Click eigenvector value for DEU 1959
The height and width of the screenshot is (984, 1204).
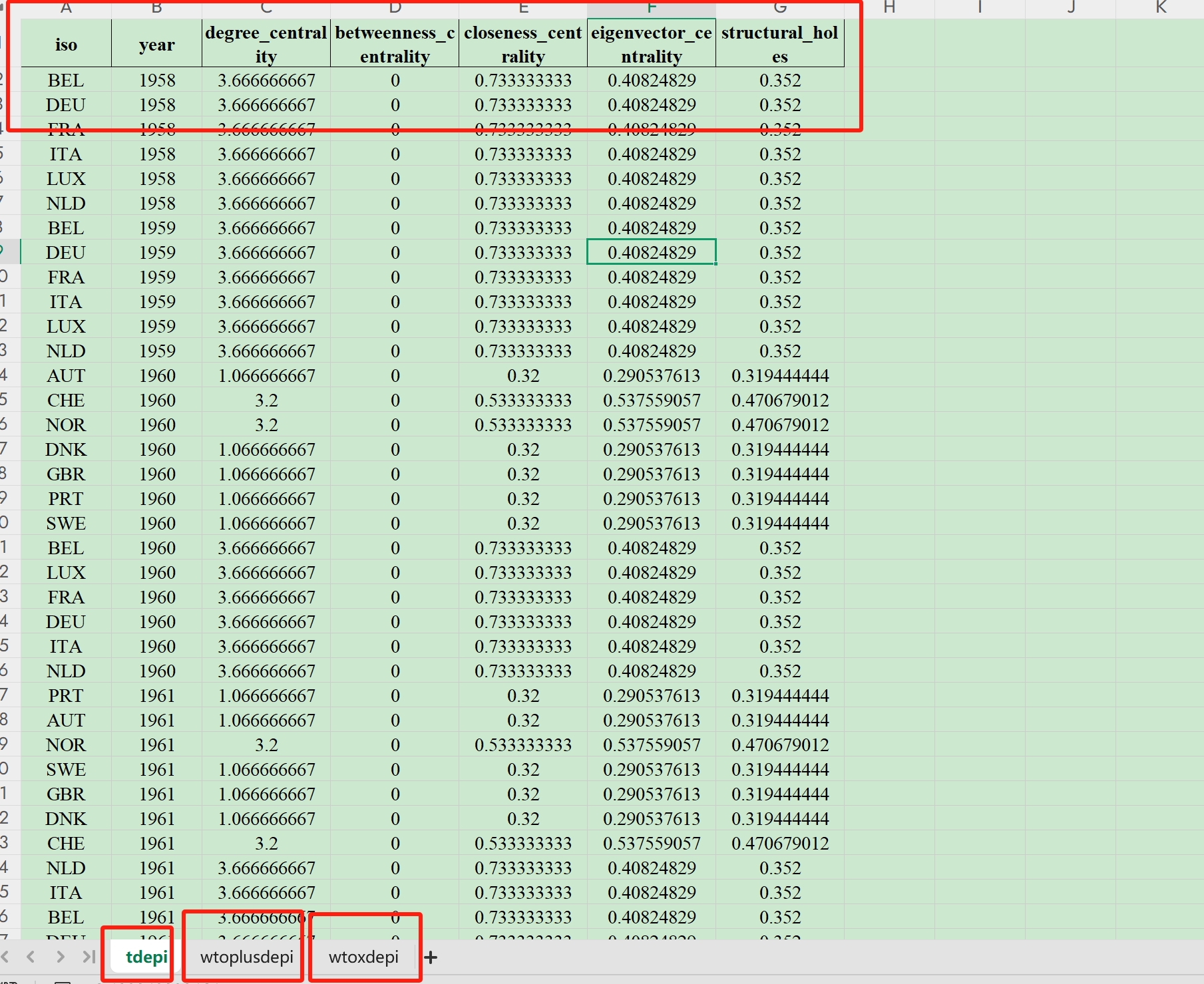[652, 253]
